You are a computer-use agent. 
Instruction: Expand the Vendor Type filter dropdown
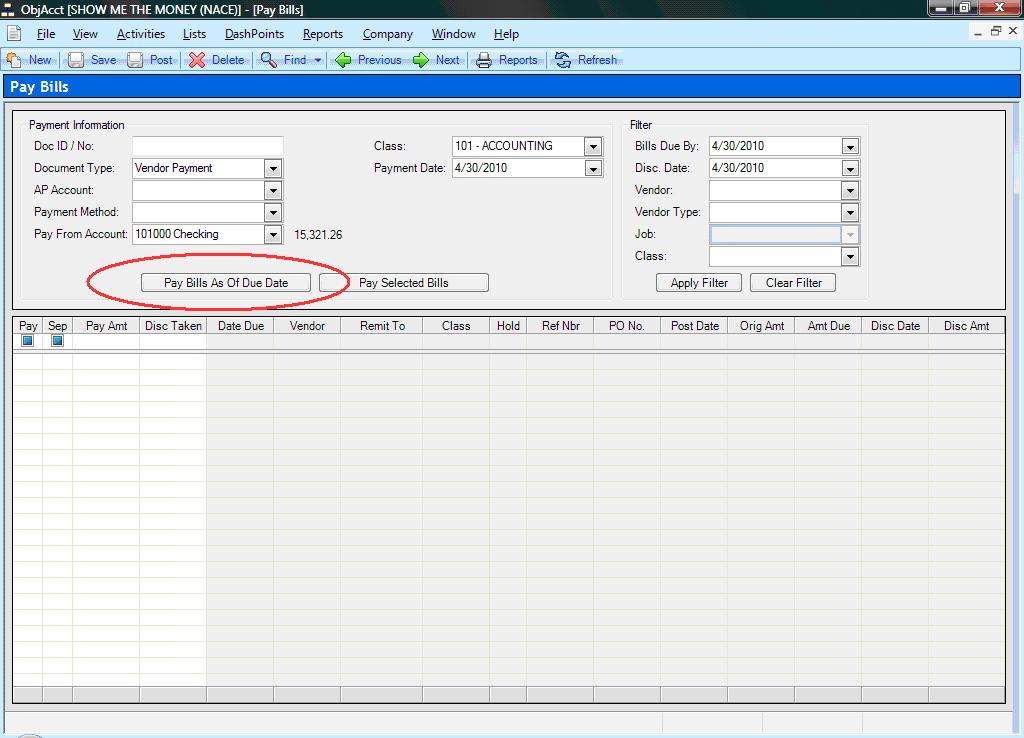click(850, 212)
